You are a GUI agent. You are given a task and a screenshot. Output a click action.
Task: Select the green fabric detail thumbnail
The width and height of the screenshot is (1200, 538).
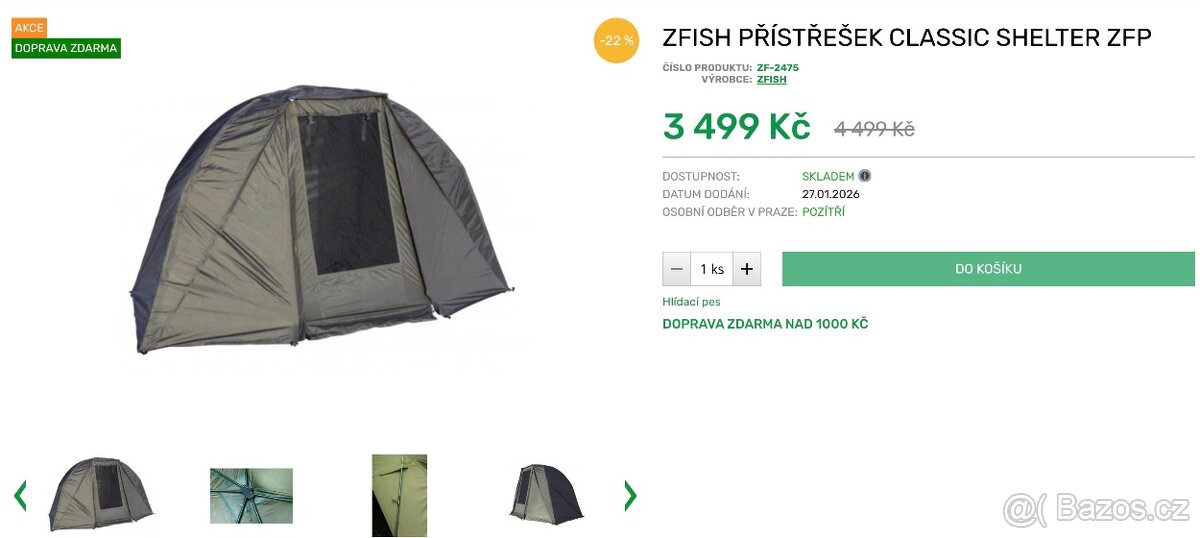[400, 495]
